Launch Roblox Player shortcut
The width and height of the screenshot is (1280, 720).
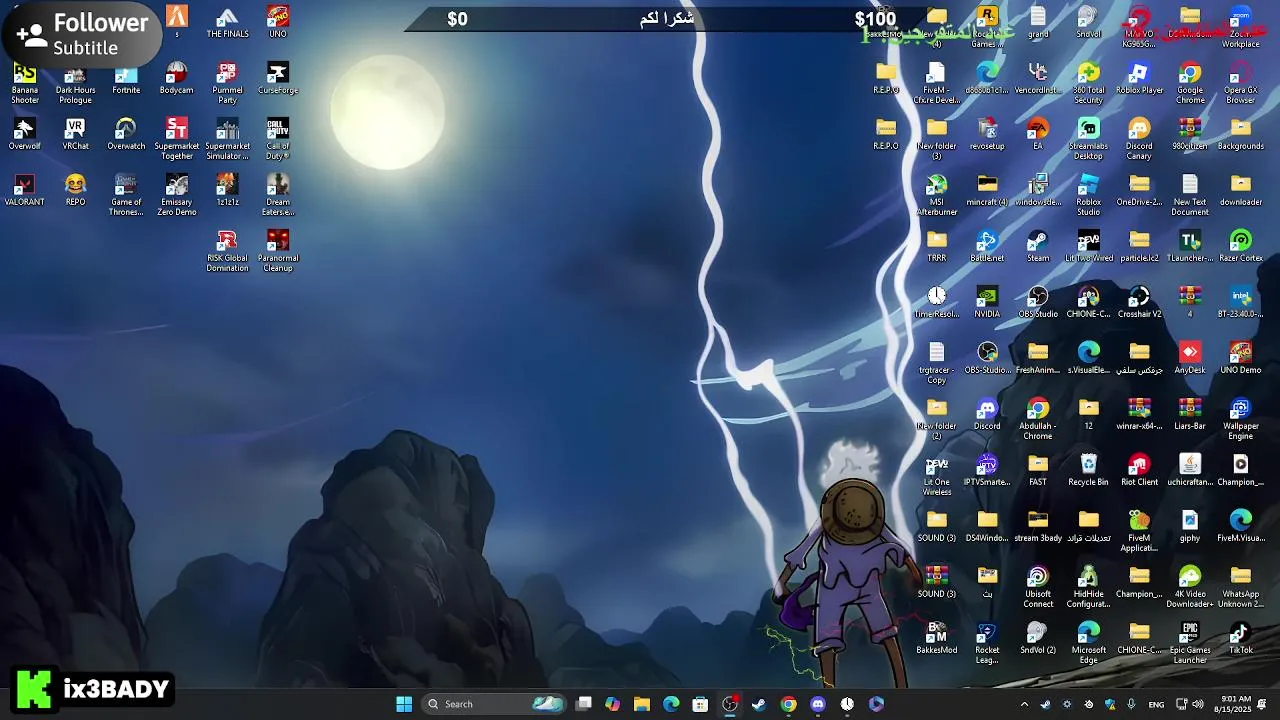(x=1139, y=78)
